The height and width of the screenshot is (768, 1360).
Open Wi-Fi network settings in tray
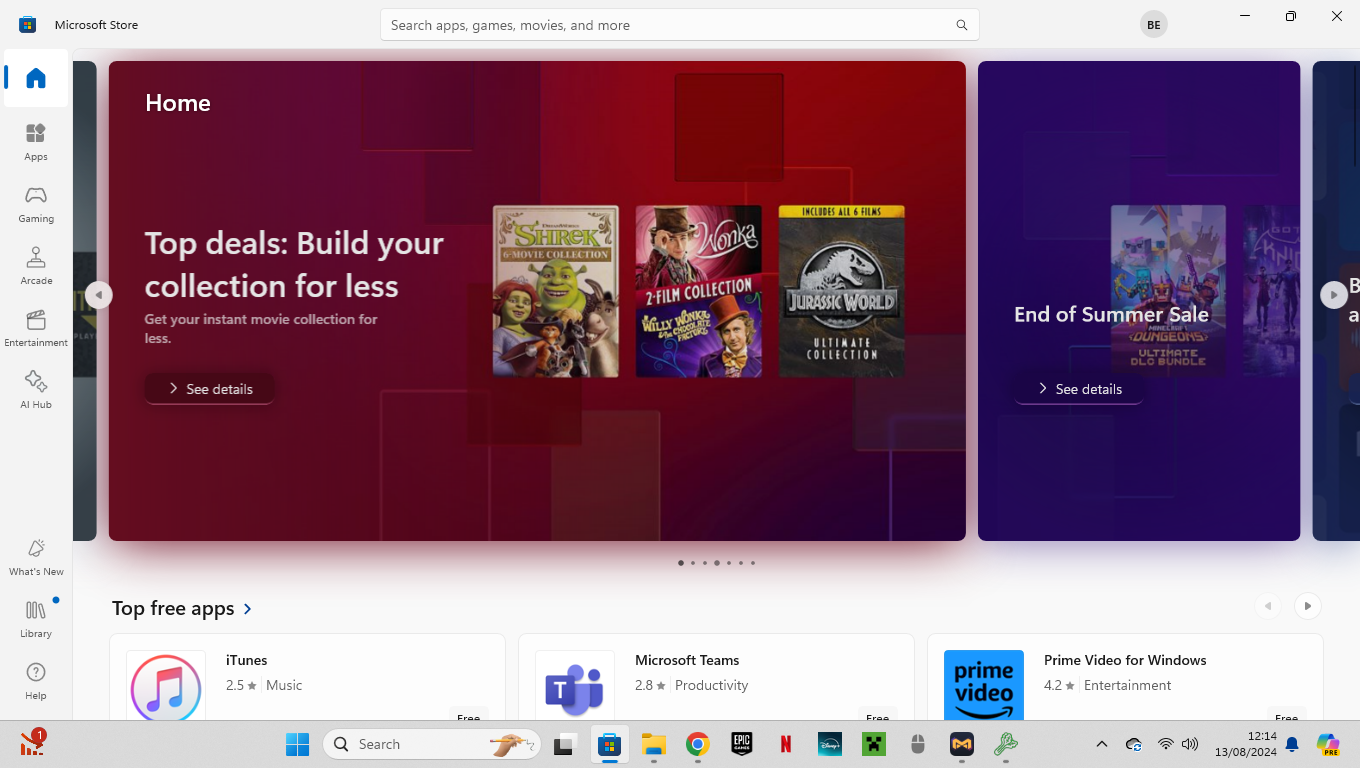(1165, 744)
